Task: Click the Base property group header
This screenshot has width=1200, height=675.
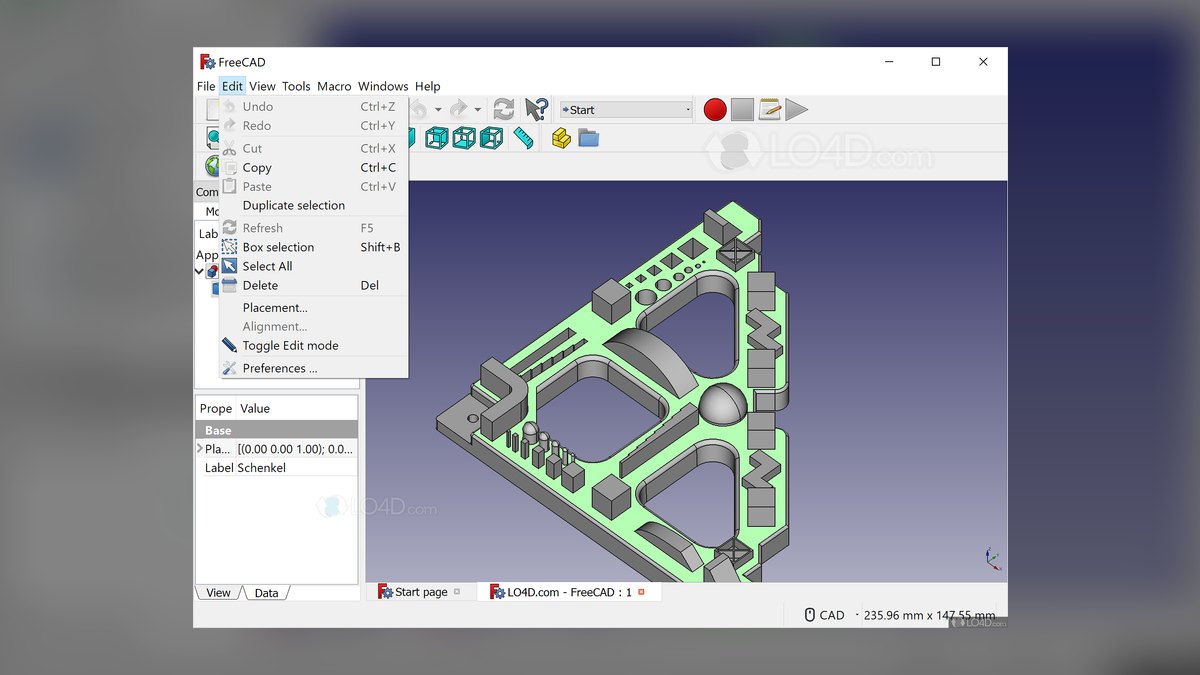Action: point(276,430)
